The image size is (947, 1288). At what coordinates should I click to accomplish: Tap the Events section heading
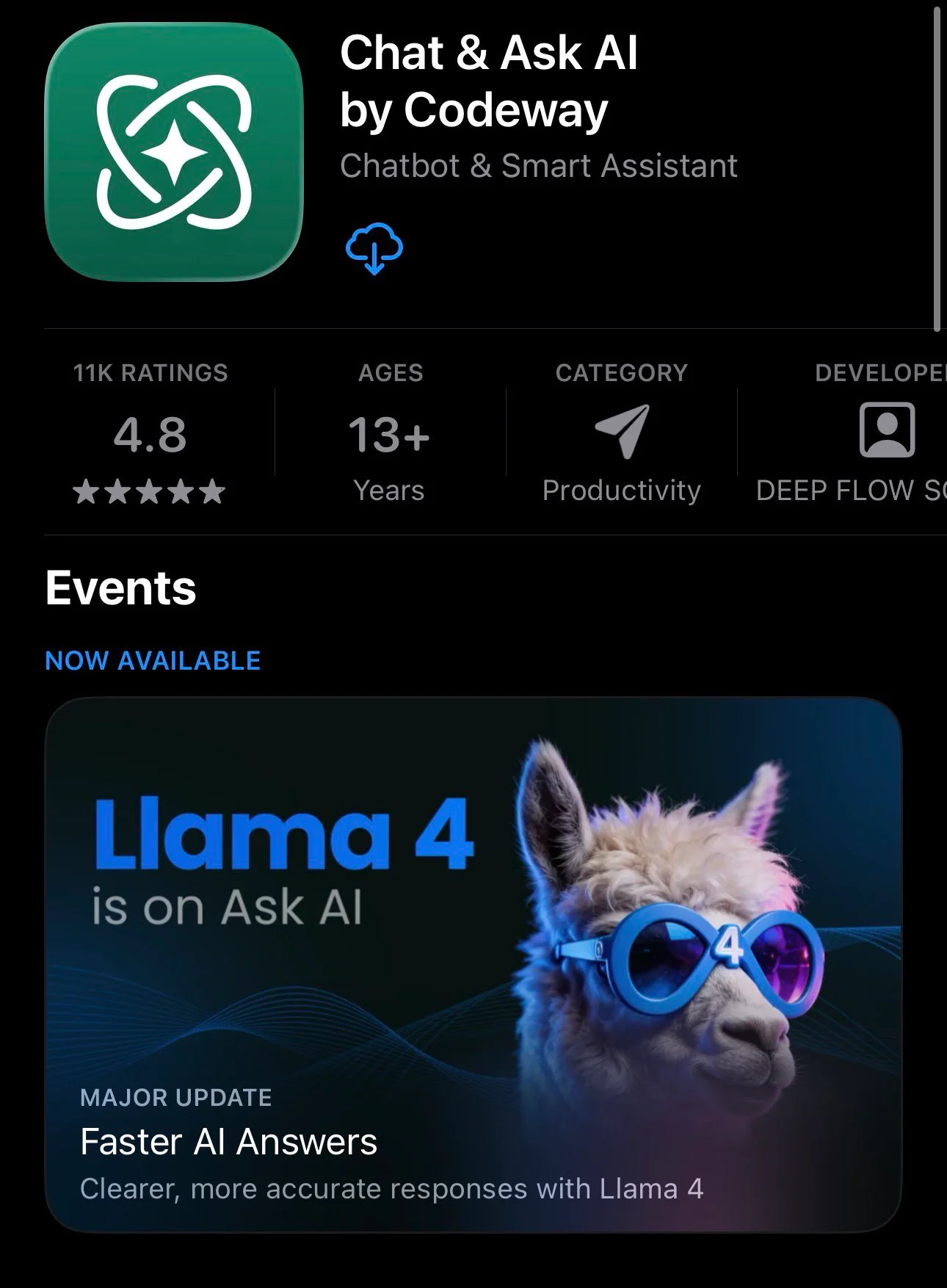121,588
